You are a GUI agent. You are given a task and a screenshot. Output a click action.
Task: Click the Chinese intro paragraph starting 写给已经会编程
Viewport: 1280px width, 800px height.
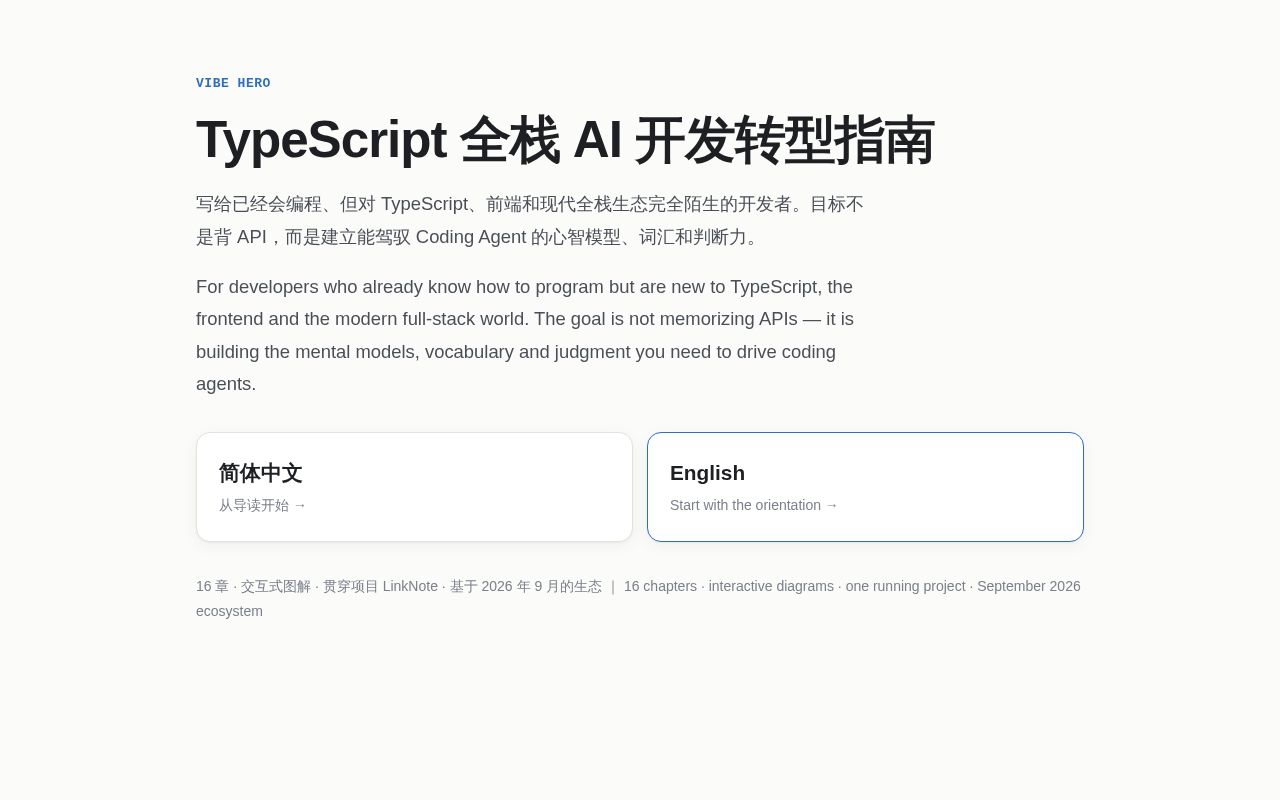tap(530, 220)
